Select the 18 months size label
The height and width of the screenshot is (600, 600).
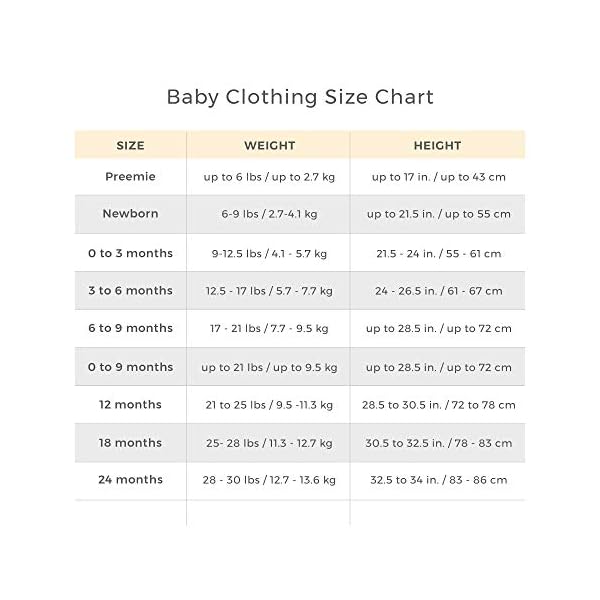(x=130, y=442)
